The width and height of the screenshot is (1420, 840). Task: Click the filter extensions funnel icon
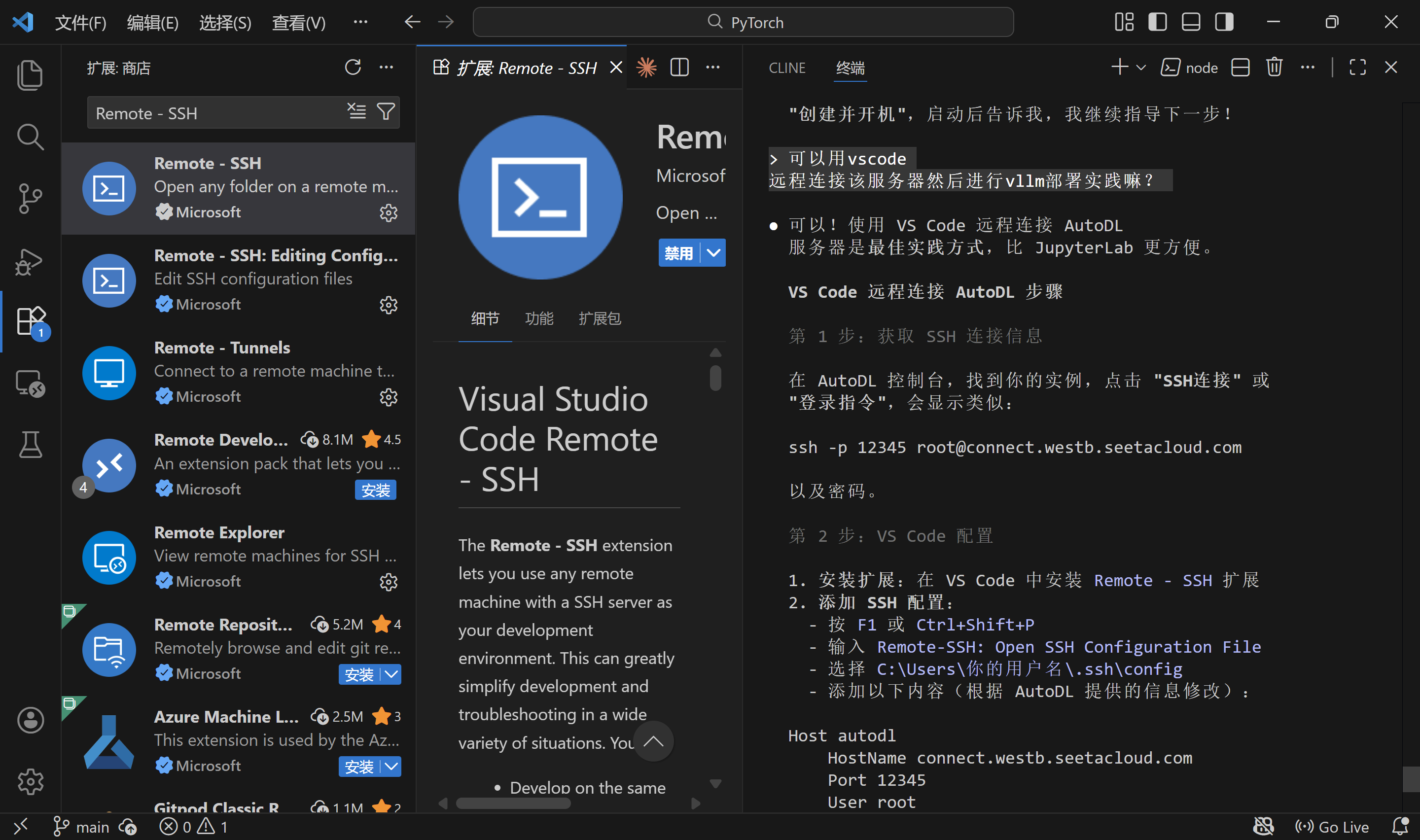[386, 111]
